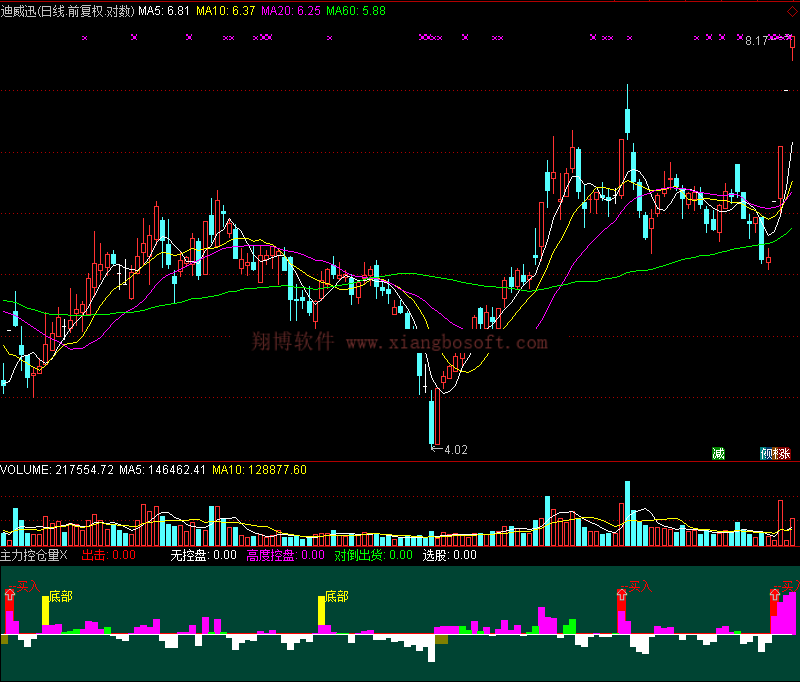Click the MA20: 6.25 label
The height and width of the screenshot is (682, 800).
pyautogui.click(x=291, y=11)
